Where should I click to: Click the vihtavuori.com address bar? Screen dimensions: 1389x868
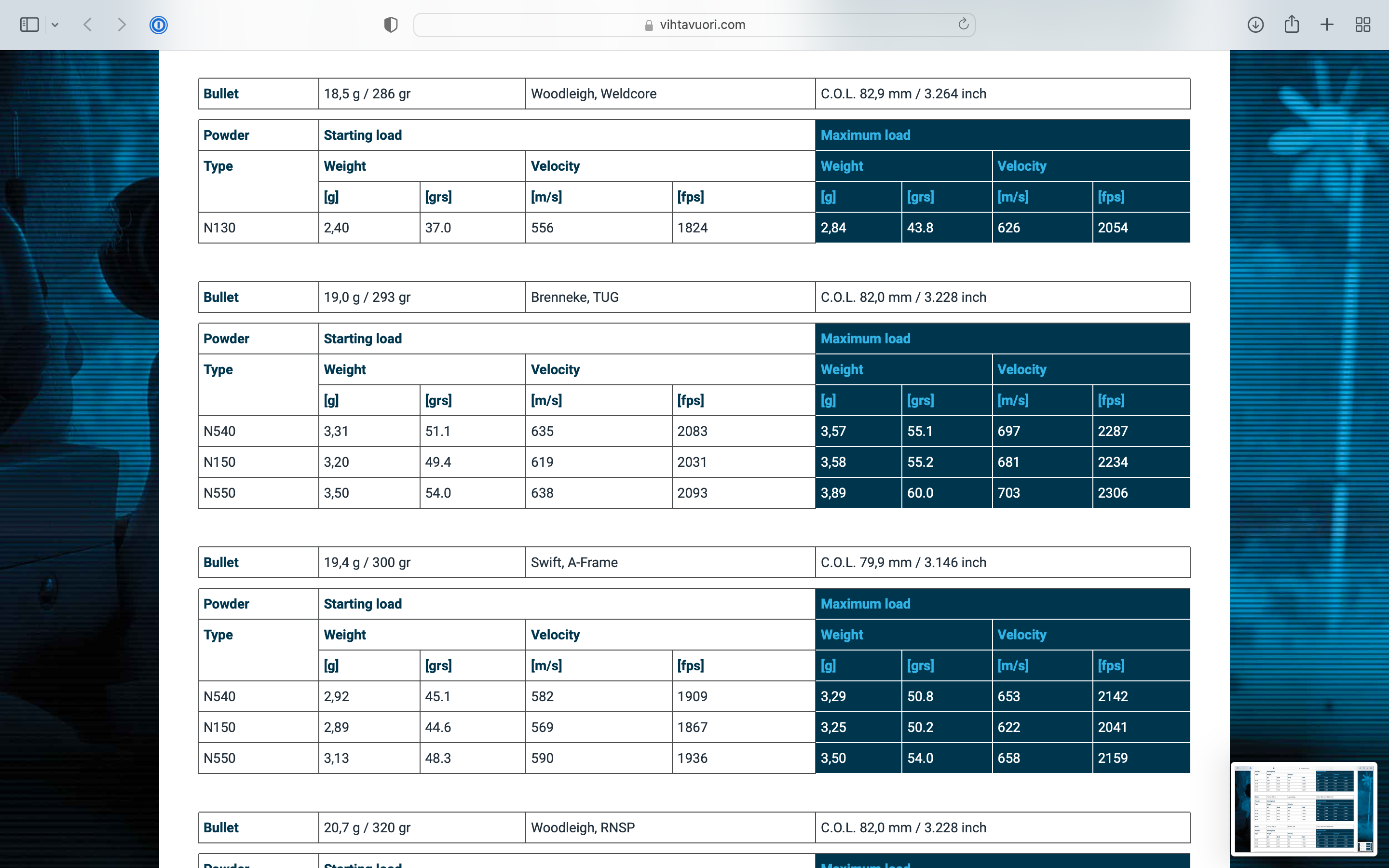[694, 25]
